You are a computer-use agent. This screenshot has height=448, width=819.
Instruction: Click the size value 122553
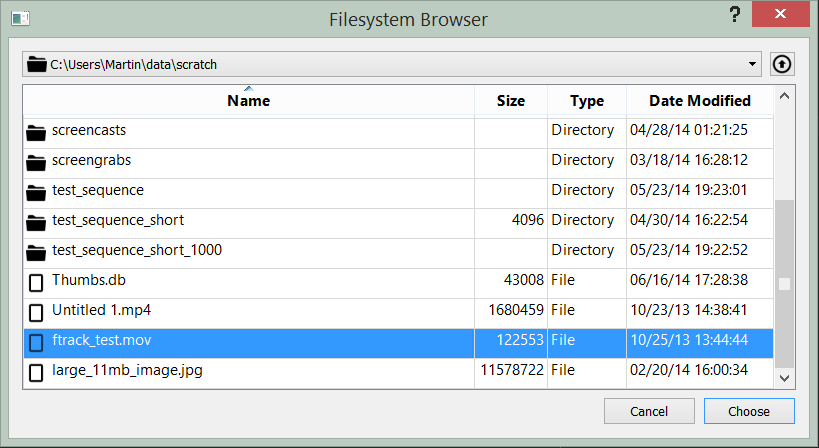[x=520, y=340]
